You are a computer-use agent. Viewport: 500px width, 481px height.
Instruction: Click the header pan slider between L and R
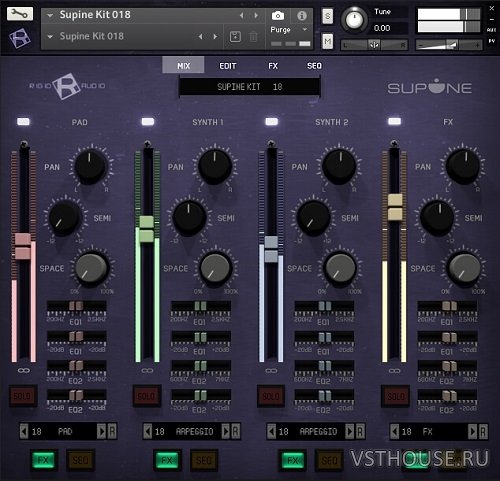click(x=374, y=45)
